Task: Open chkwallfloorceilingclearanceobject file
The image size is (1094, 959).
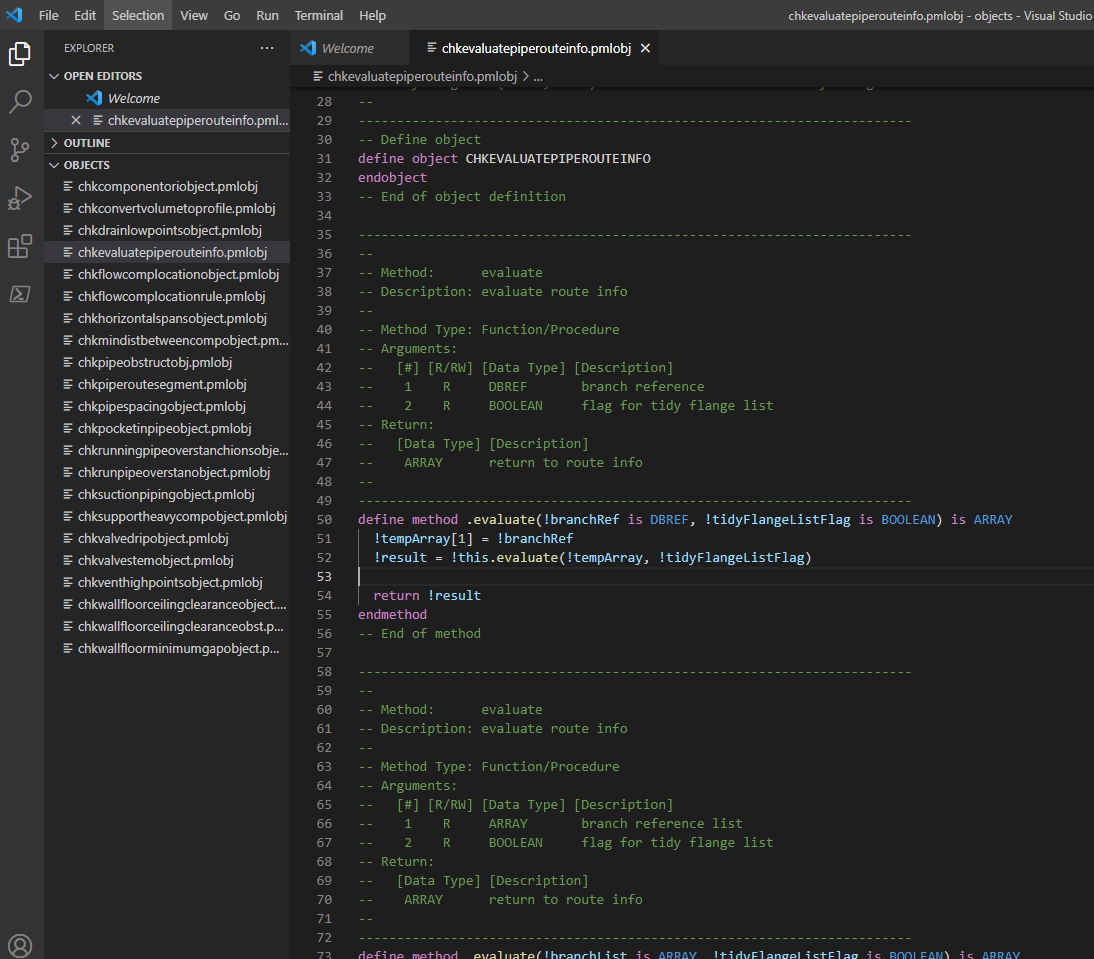Action: click(182, 604)
